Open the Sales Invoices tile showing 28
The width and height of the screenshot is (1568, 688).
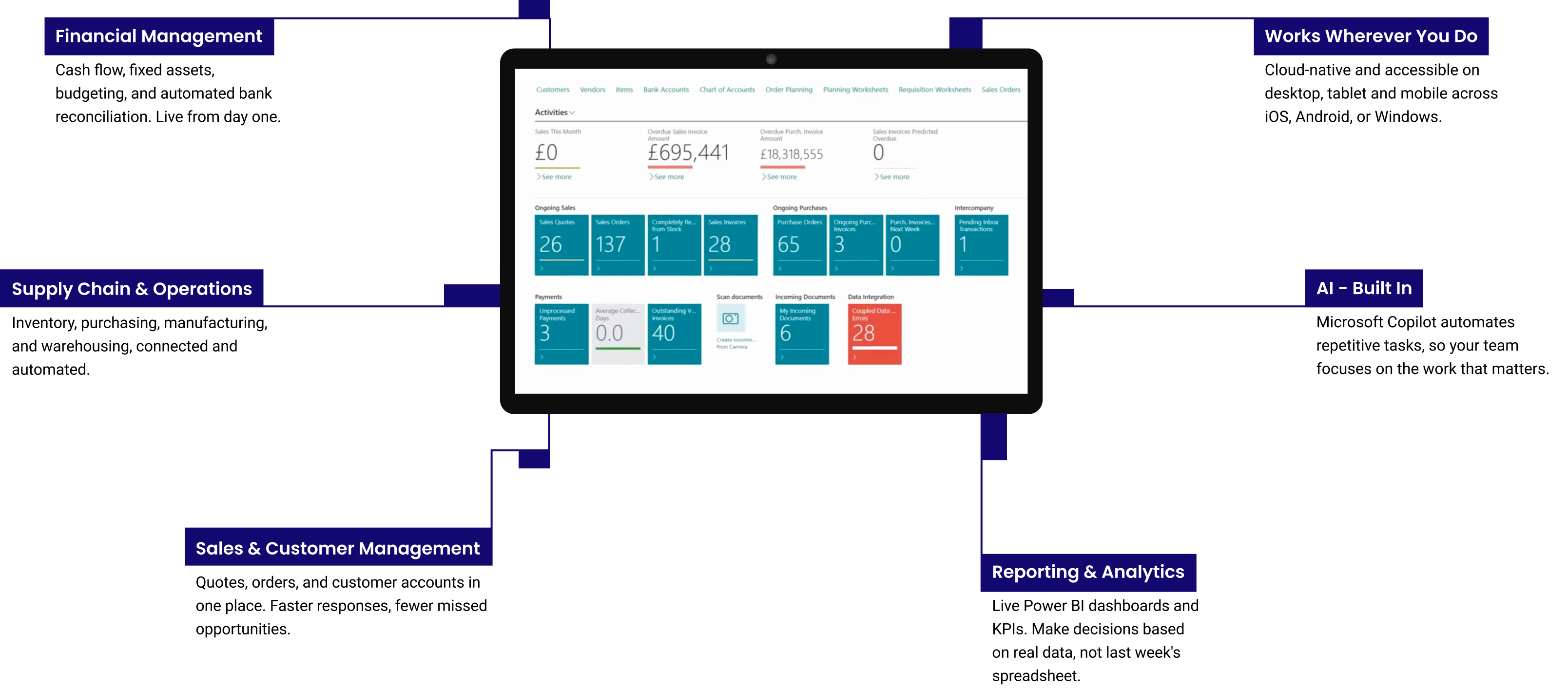coord(730,245)
